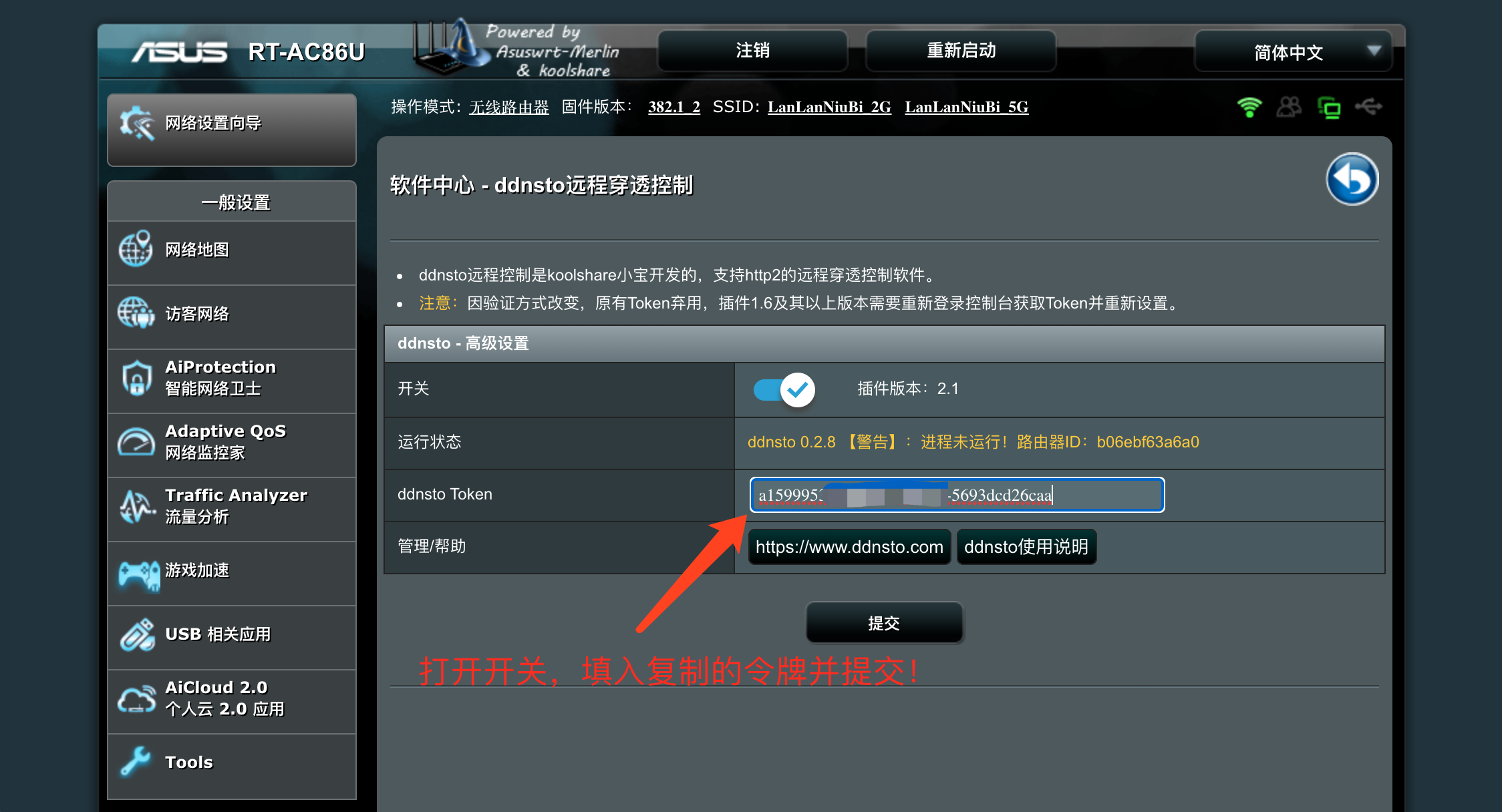Click firmware version 382.1_2 link
This screenshot has height=812, width=1502.
click(674, 107)
